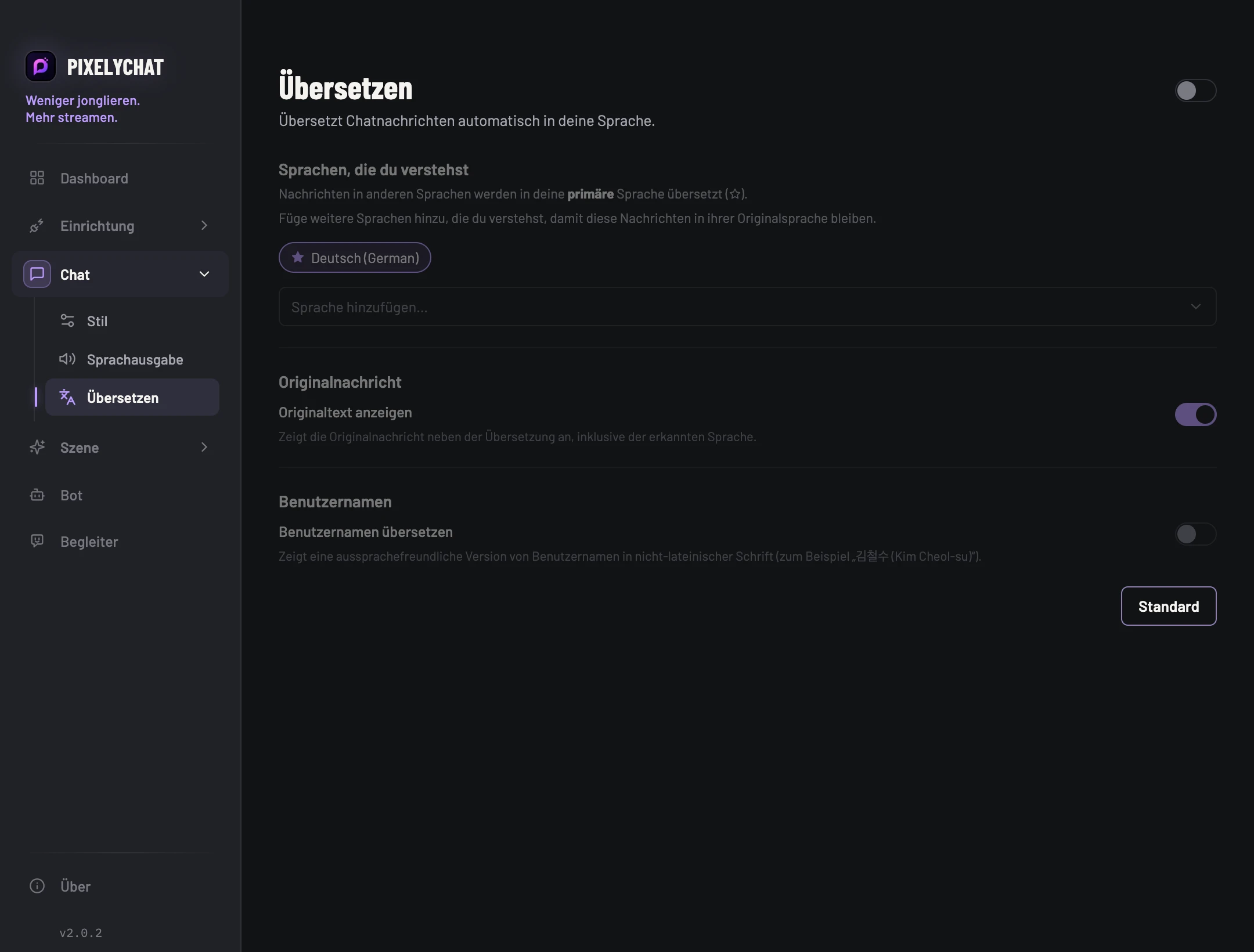Enable Benutzernamen übersetzen switch
Viewport: 1254px width, 952px height.
(x=1195, y=534)
